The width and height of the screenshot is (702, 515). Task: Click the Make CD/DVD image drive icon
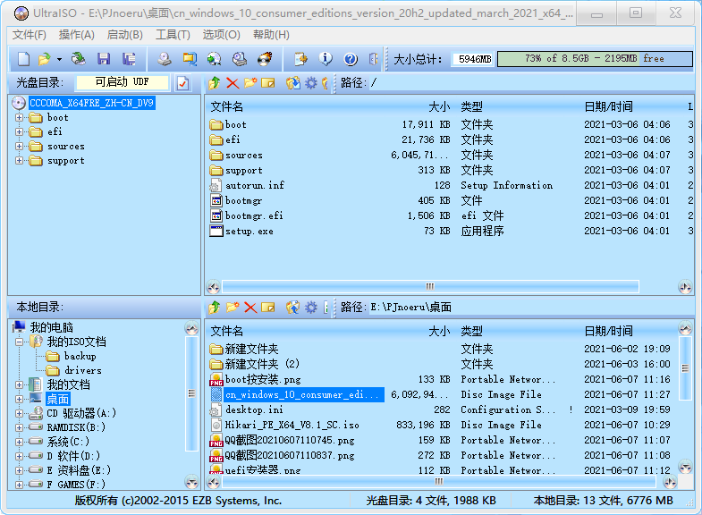[x=164, y=59]
